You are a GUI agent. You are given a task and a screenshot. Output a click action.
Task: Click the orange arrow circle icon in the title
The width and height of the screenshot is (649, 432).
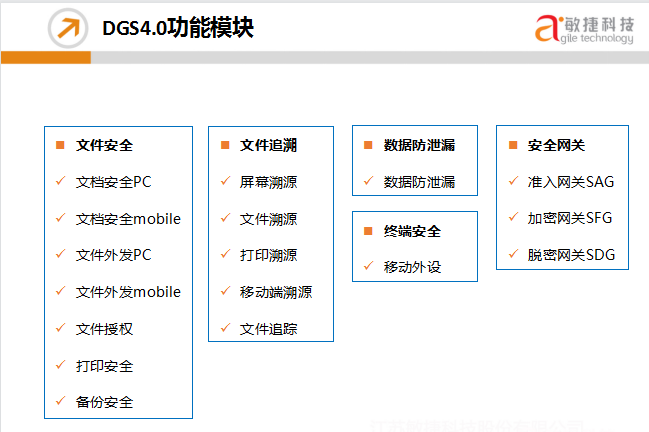point(66,29)
